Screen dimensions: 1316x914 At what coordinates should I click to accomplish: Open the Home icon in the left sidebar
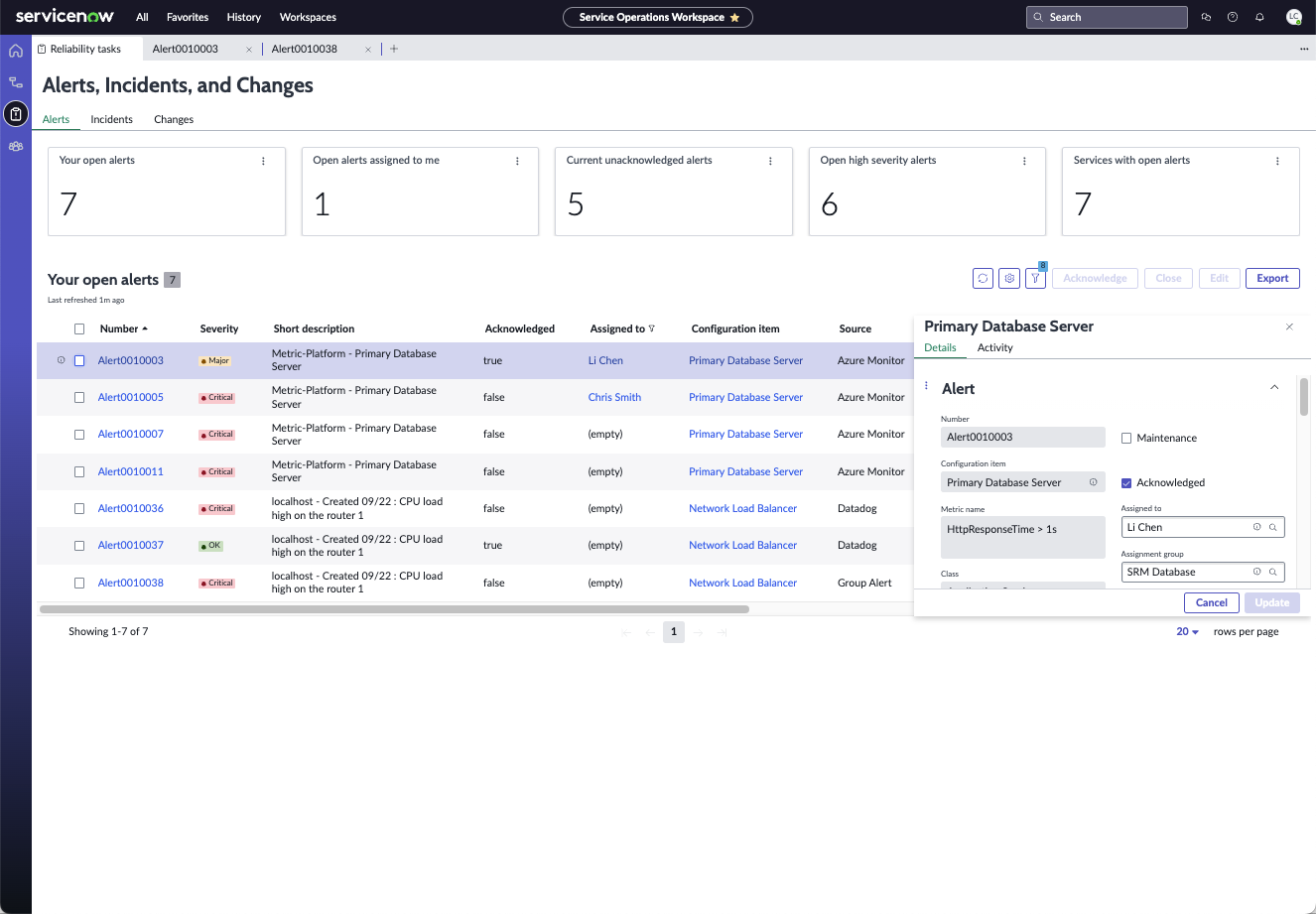point(16,51)
